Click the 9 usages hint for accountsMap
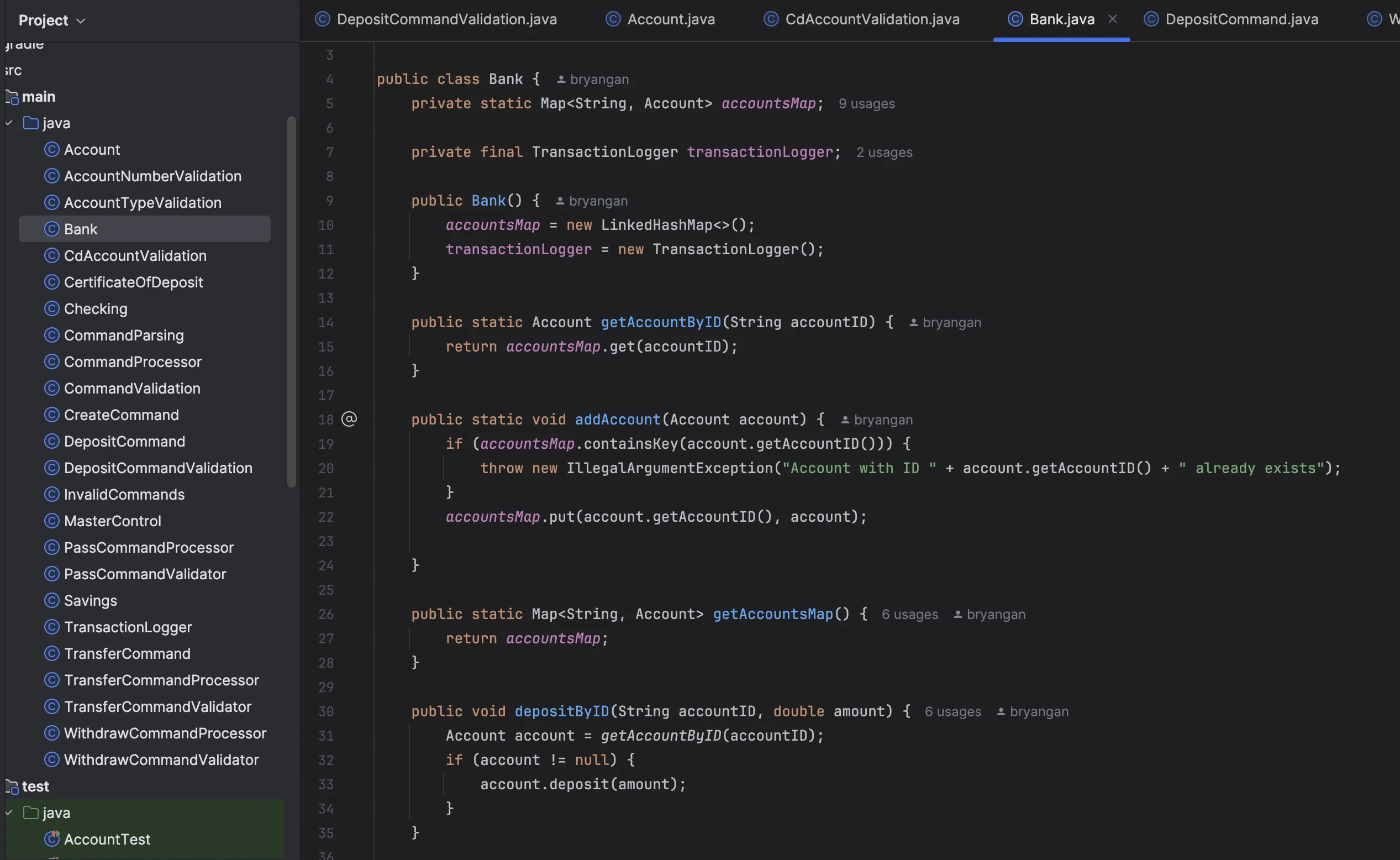The image size is (1400, 860). point(866,104)
